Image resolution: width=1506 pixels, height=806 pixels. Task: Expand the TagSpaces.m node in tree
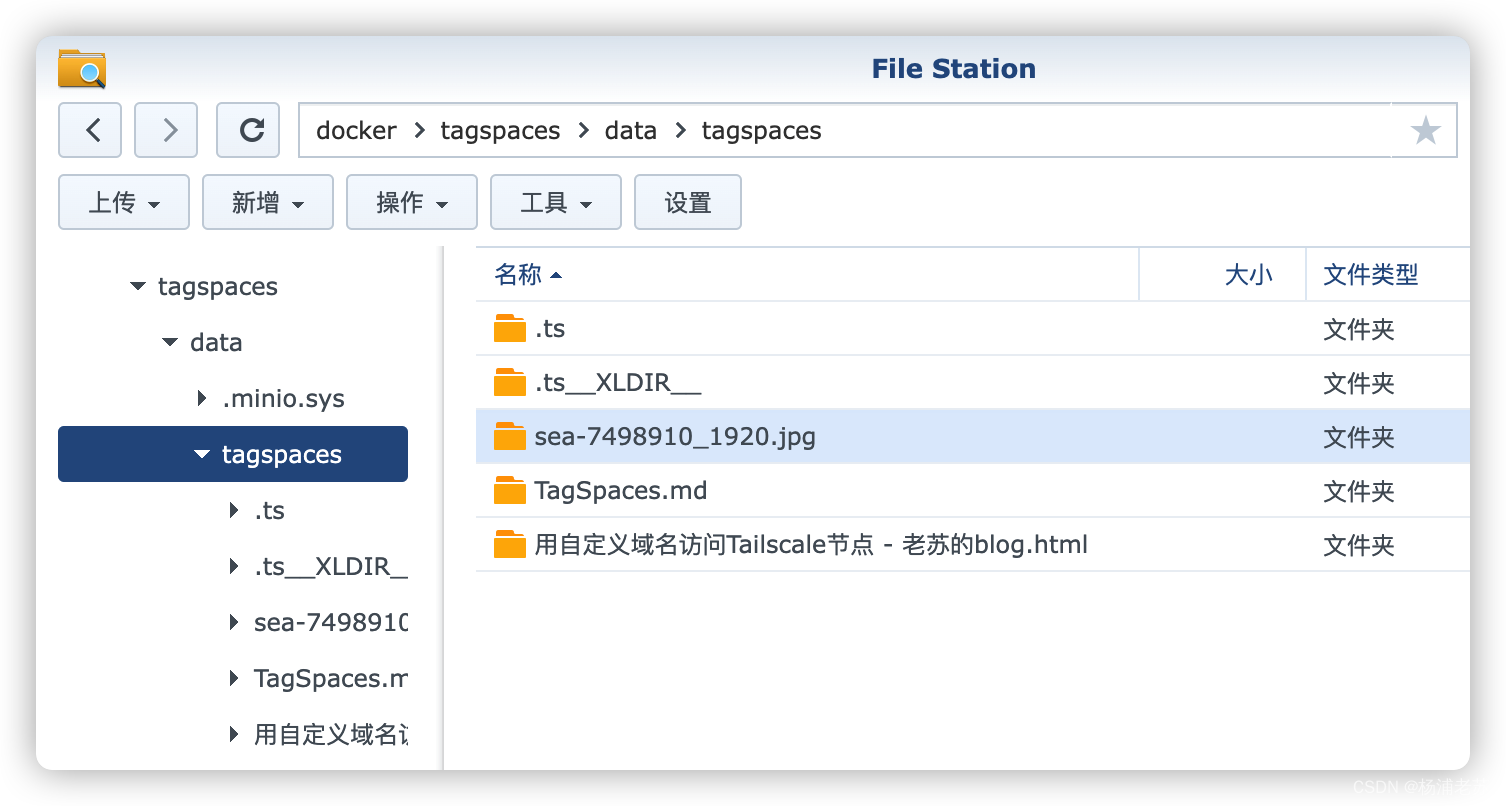(234, 679)
